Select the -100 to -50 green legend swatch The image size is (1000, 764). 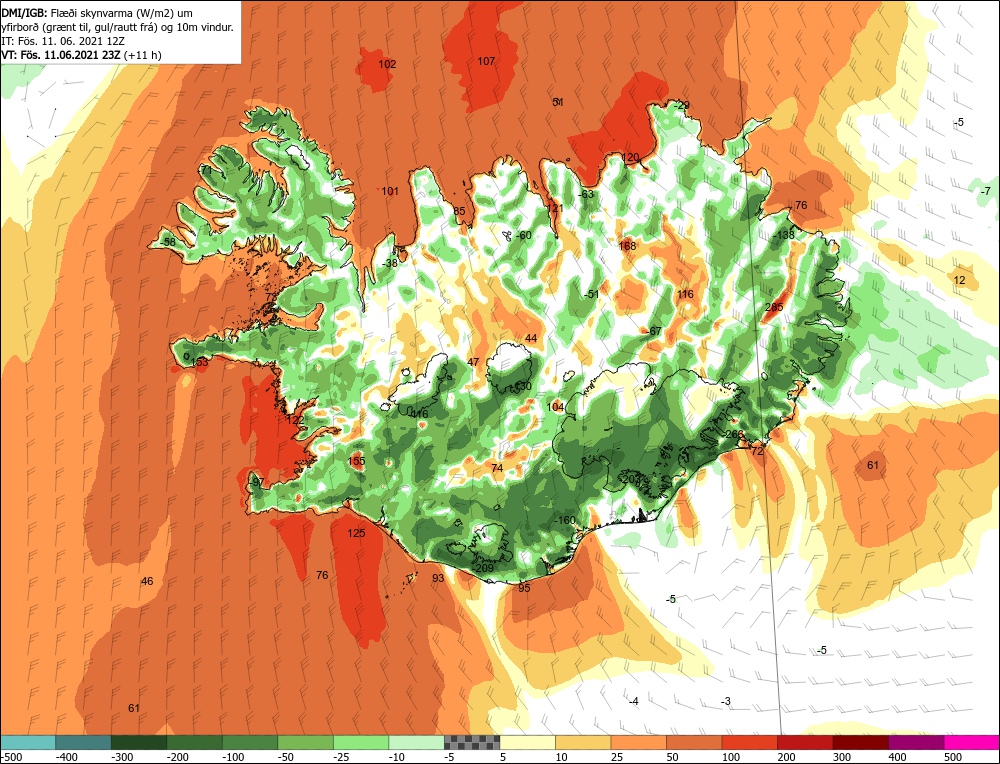coord(250,742)
